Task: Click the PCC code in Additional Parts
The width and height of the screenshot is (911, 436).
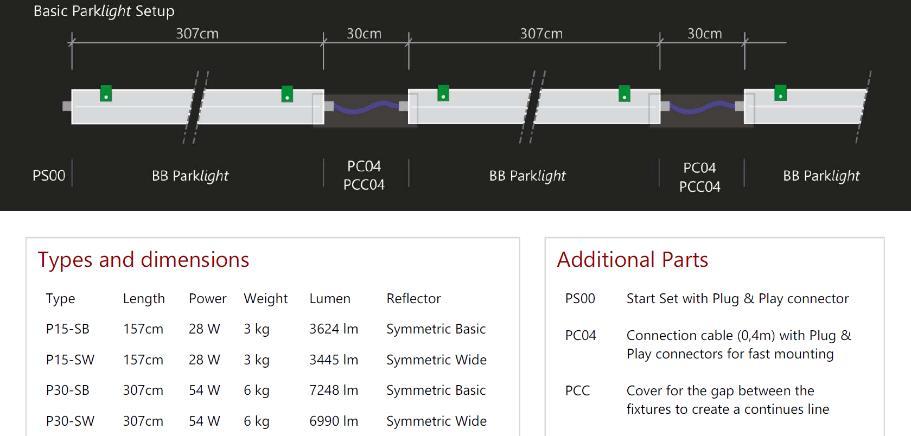Action: 577,391
